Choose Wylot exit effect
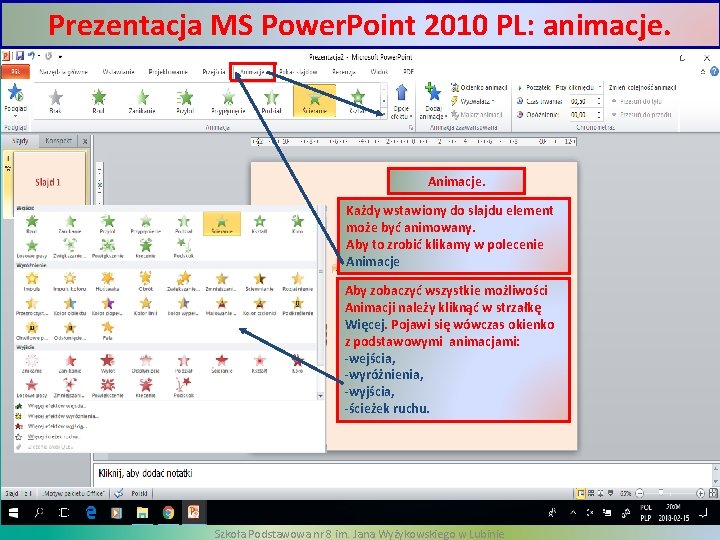 (107, 364)
